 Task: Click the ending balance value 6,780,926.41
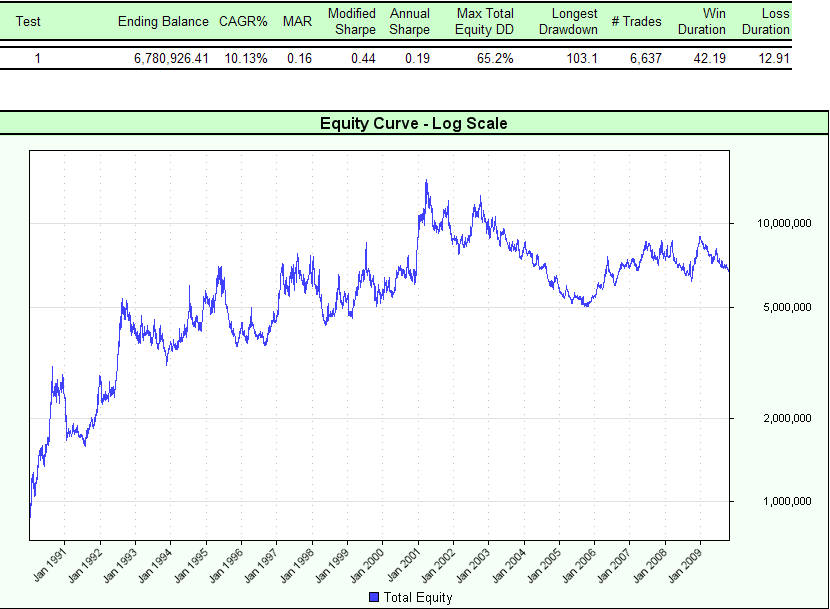pos(171,58)
